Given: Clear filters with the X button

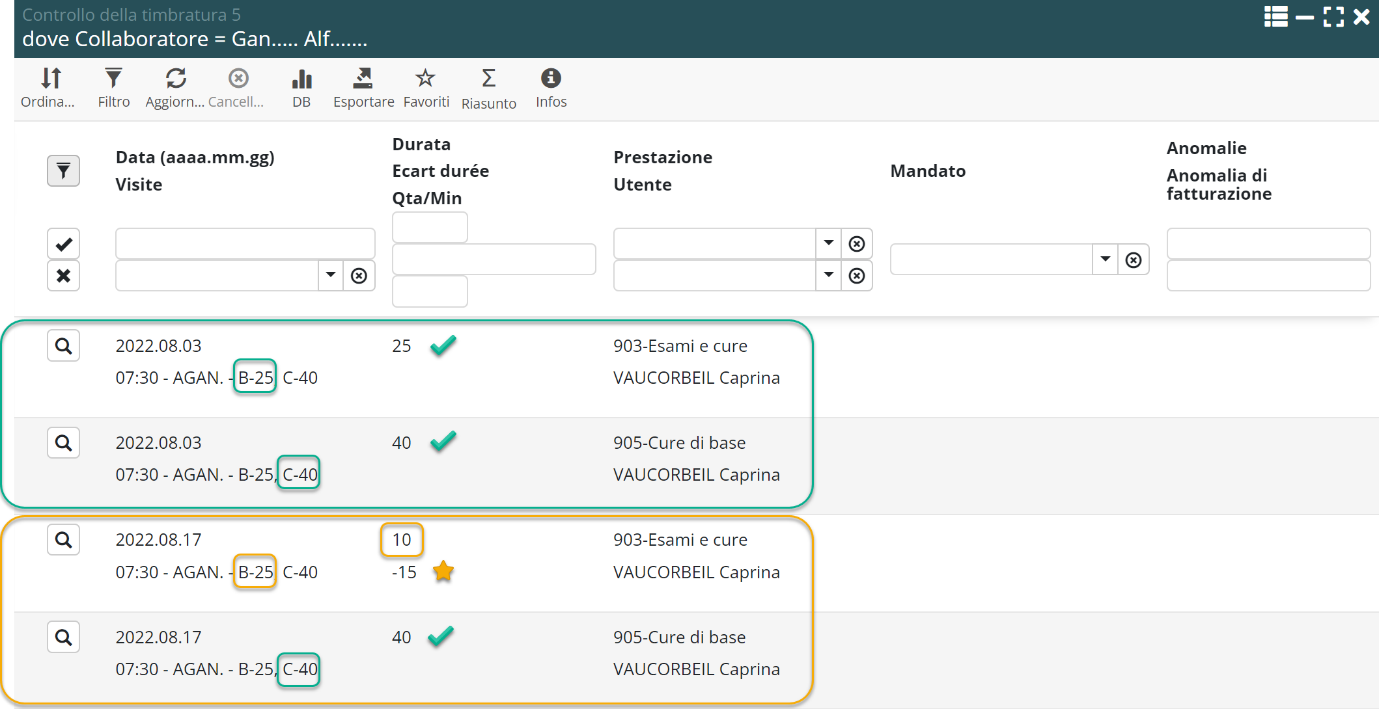Looking at the screenshot, I should [x=63, y=275].
